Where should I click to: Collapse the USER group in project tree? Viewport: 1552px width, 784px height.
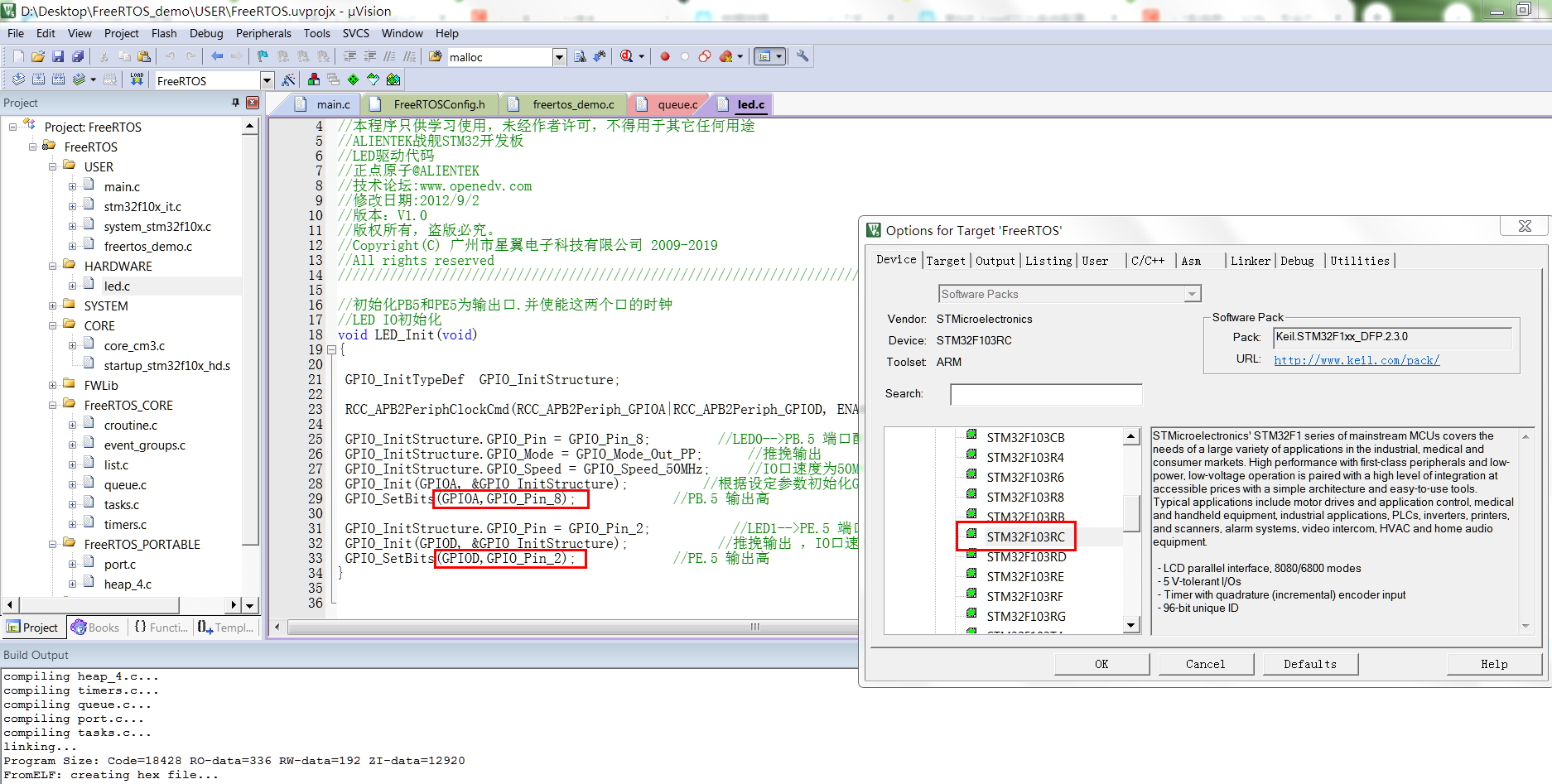[x=53, y=166]
